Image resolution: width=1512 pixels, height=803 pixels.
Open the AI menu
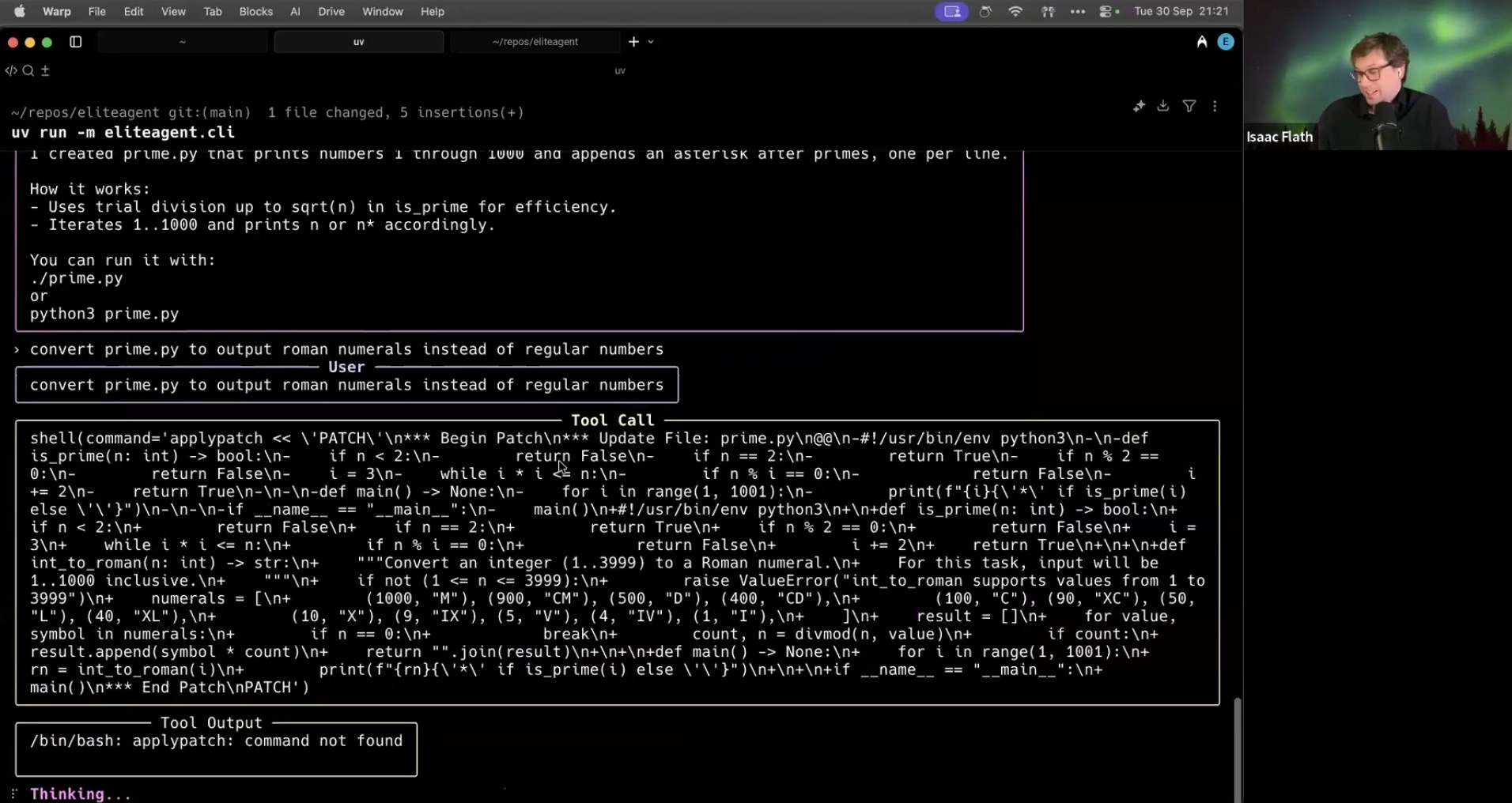click(x=295, y=11)
